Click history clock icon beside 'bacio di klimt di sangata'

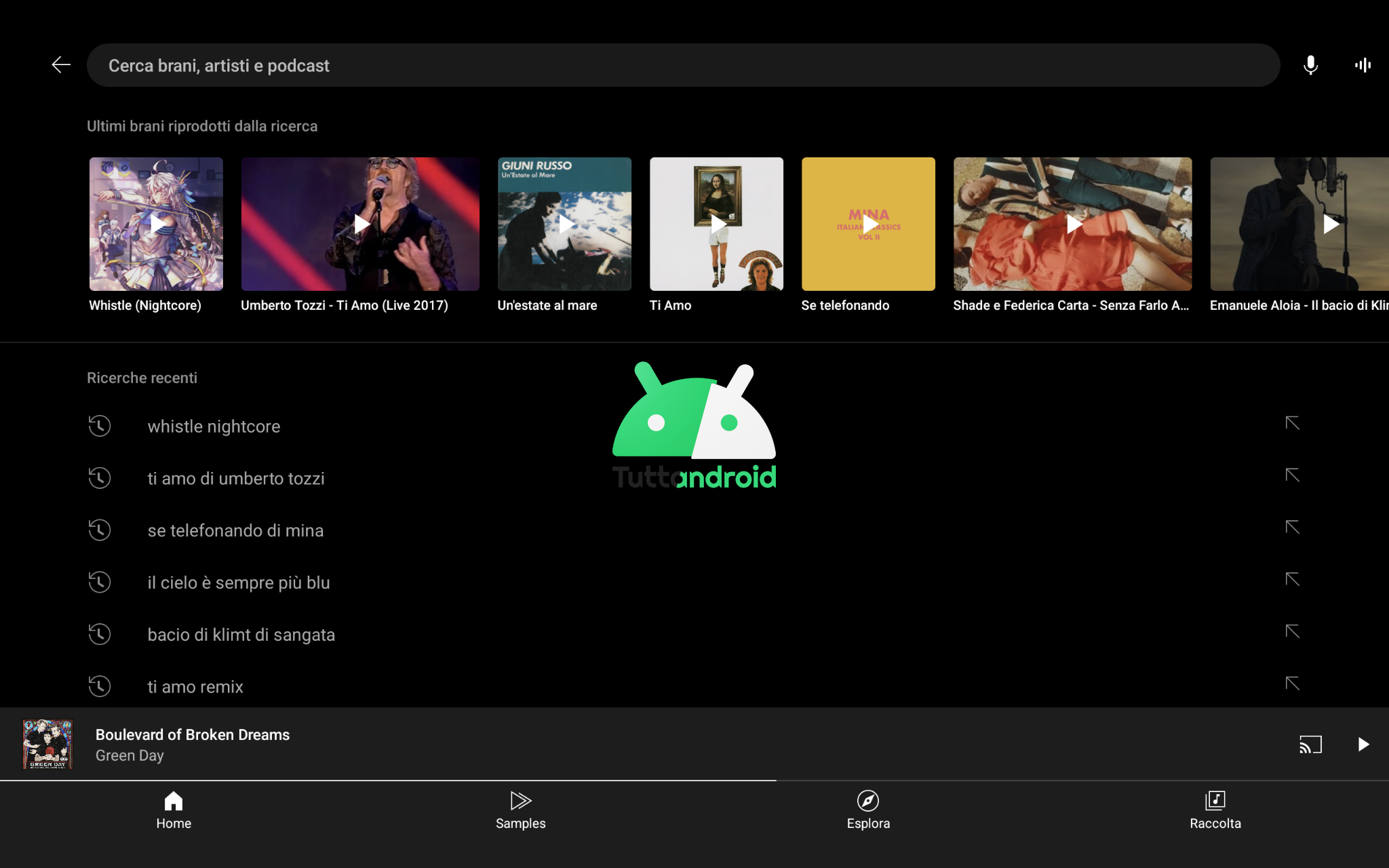[100, 634]
